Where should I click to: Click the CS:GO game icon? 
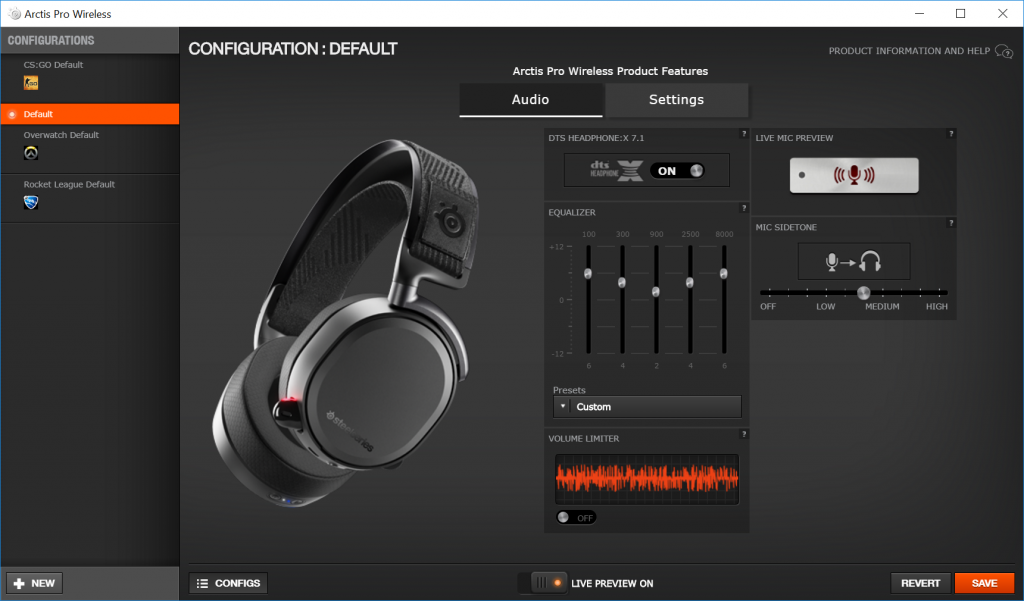[31, 83]
